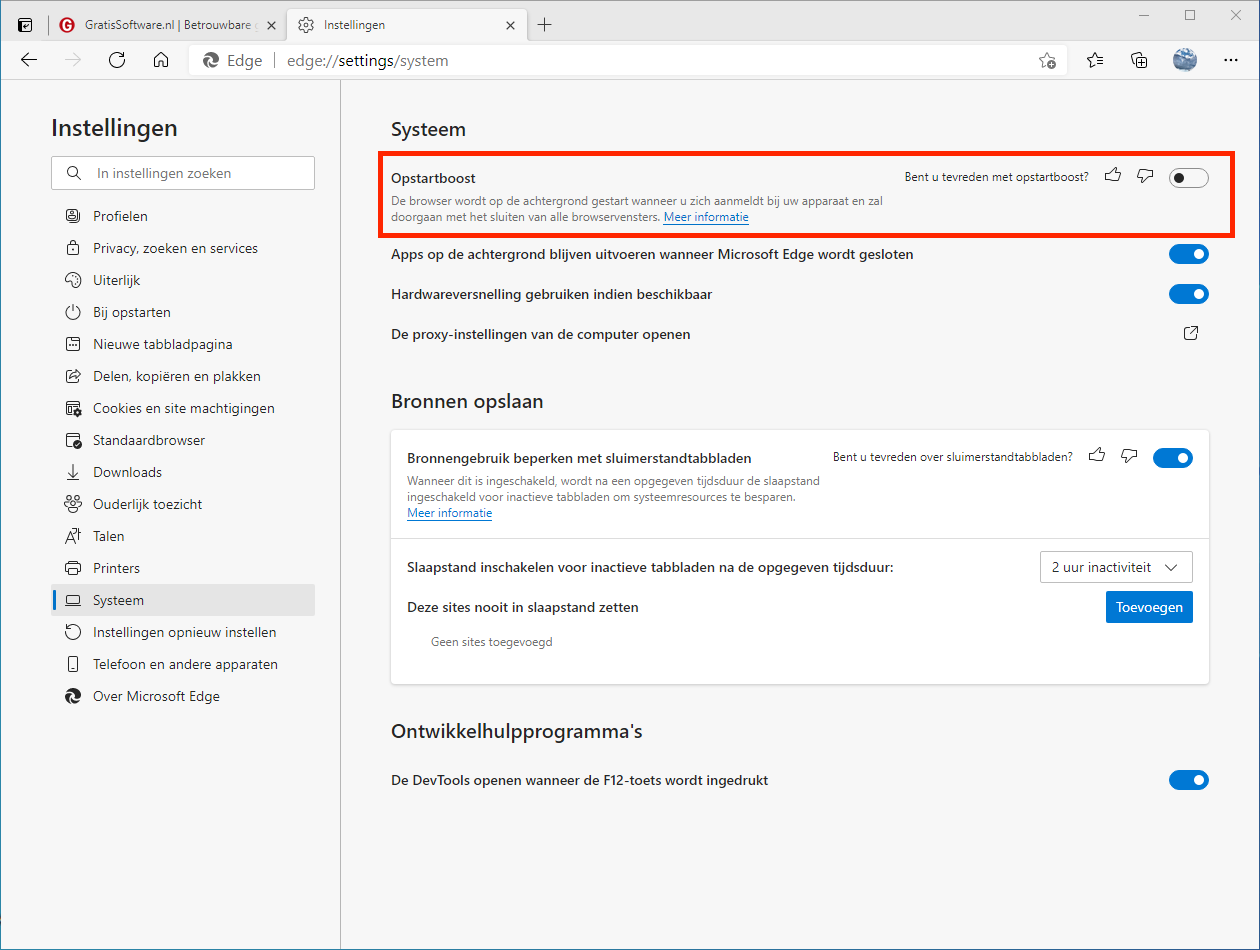Disable Hardwareversnelling gebruiken toggle
The image size is (1260, 950).
[1188, 294]
